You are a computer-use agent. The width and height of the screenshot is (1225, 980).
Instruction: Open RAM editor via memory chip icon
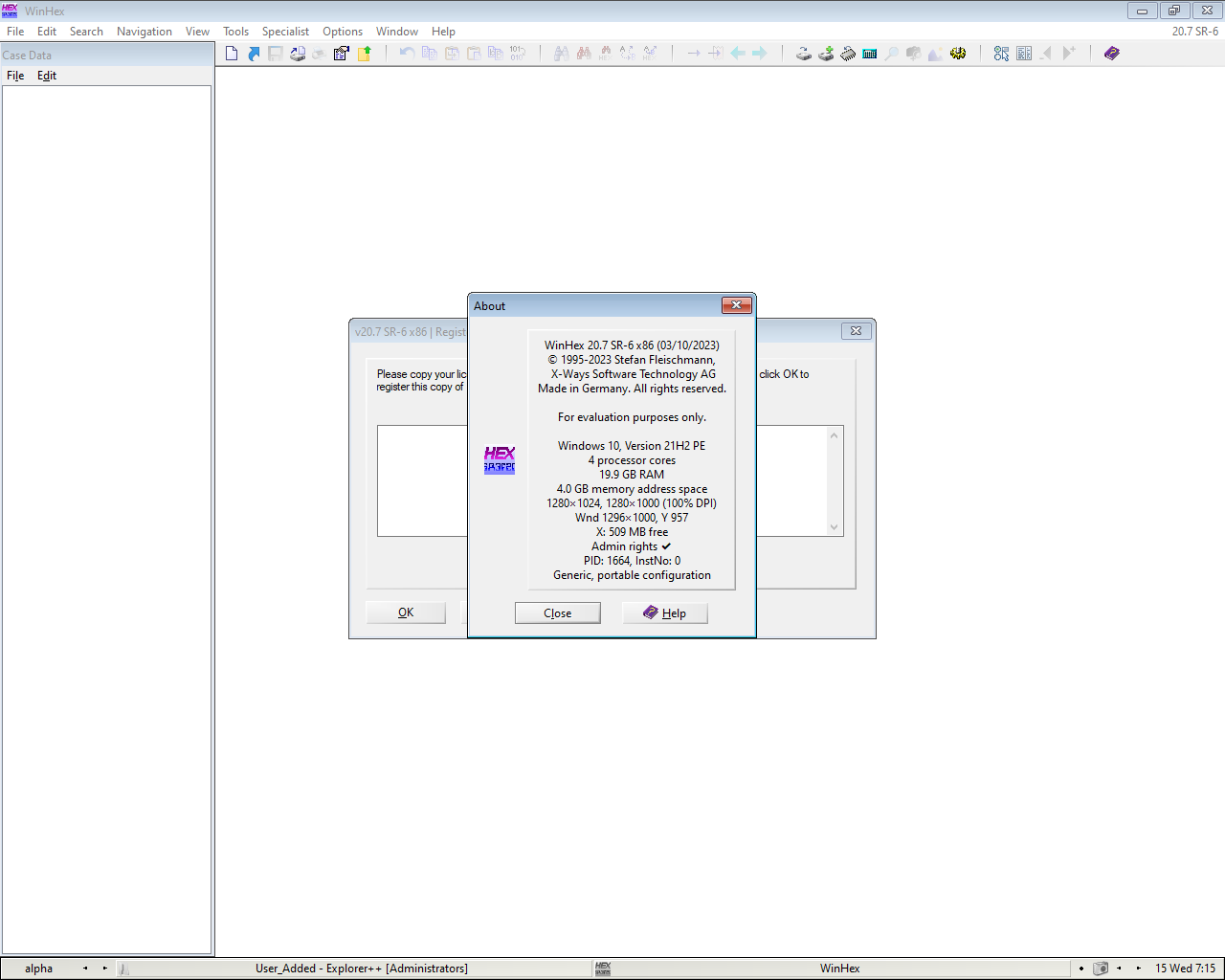pos(848,54)
